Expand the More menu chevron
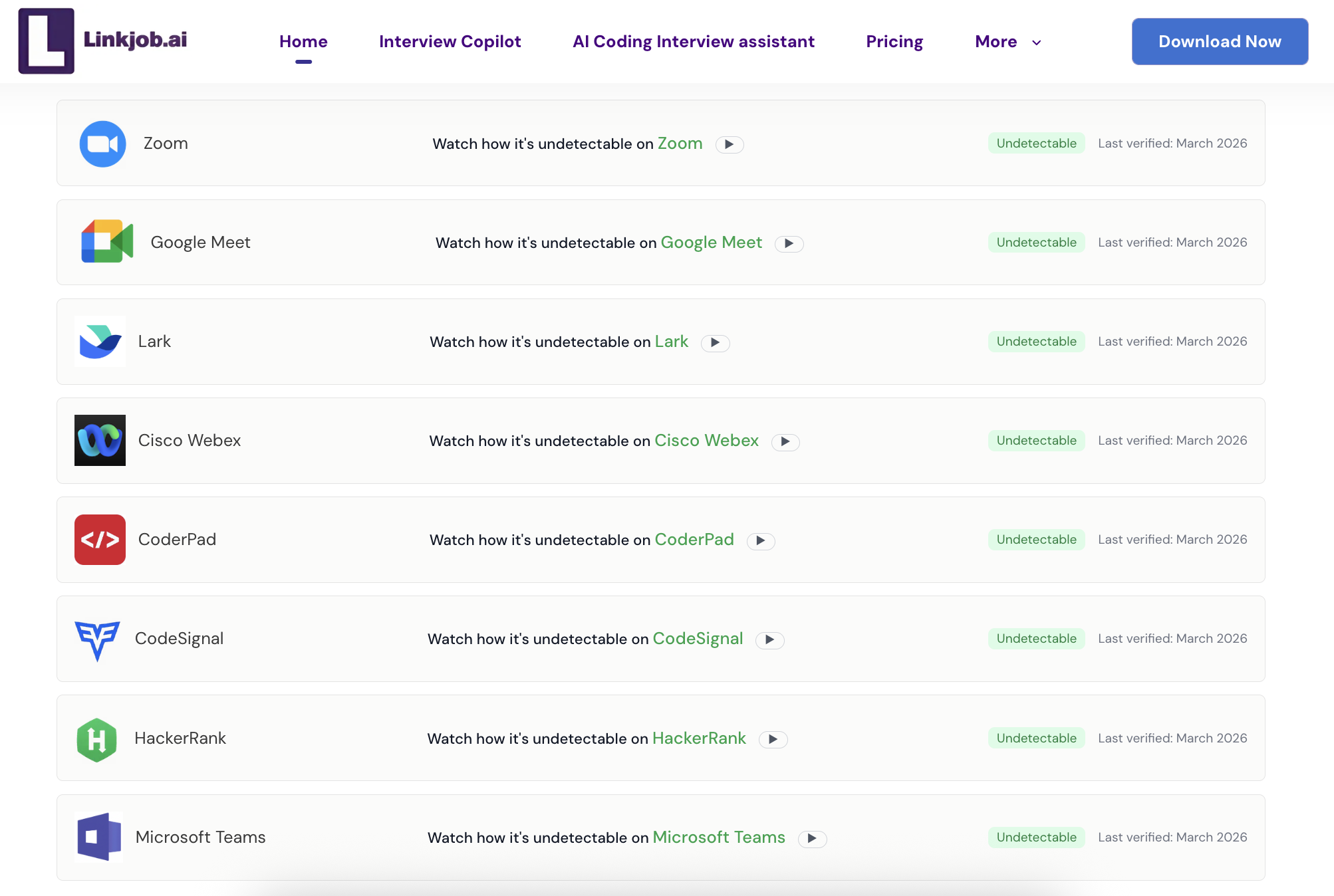1334x896 pixels. point(1036,43)
